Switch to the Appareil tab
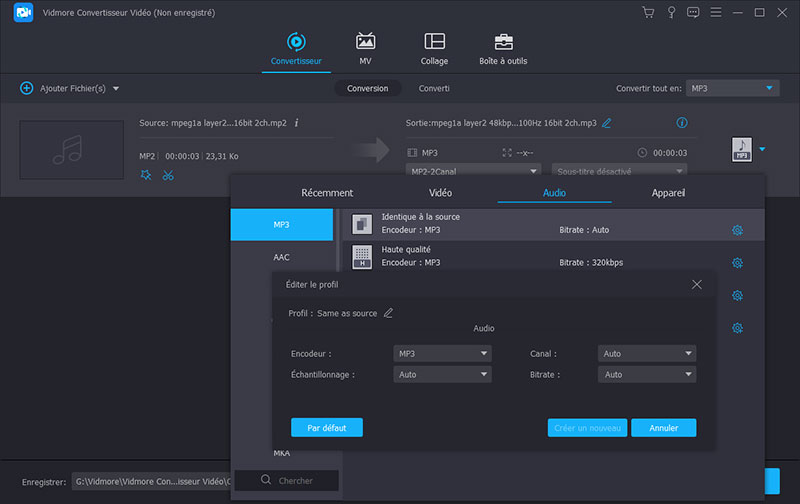Screen dimensions: 800x504 (x=668, y=192)
